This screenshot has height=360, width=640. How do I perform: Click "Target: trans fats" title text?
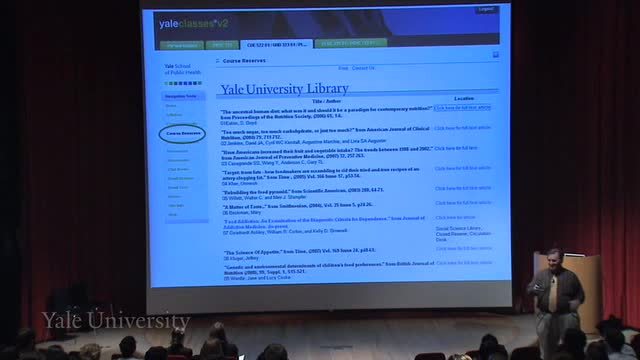point(321,173)
